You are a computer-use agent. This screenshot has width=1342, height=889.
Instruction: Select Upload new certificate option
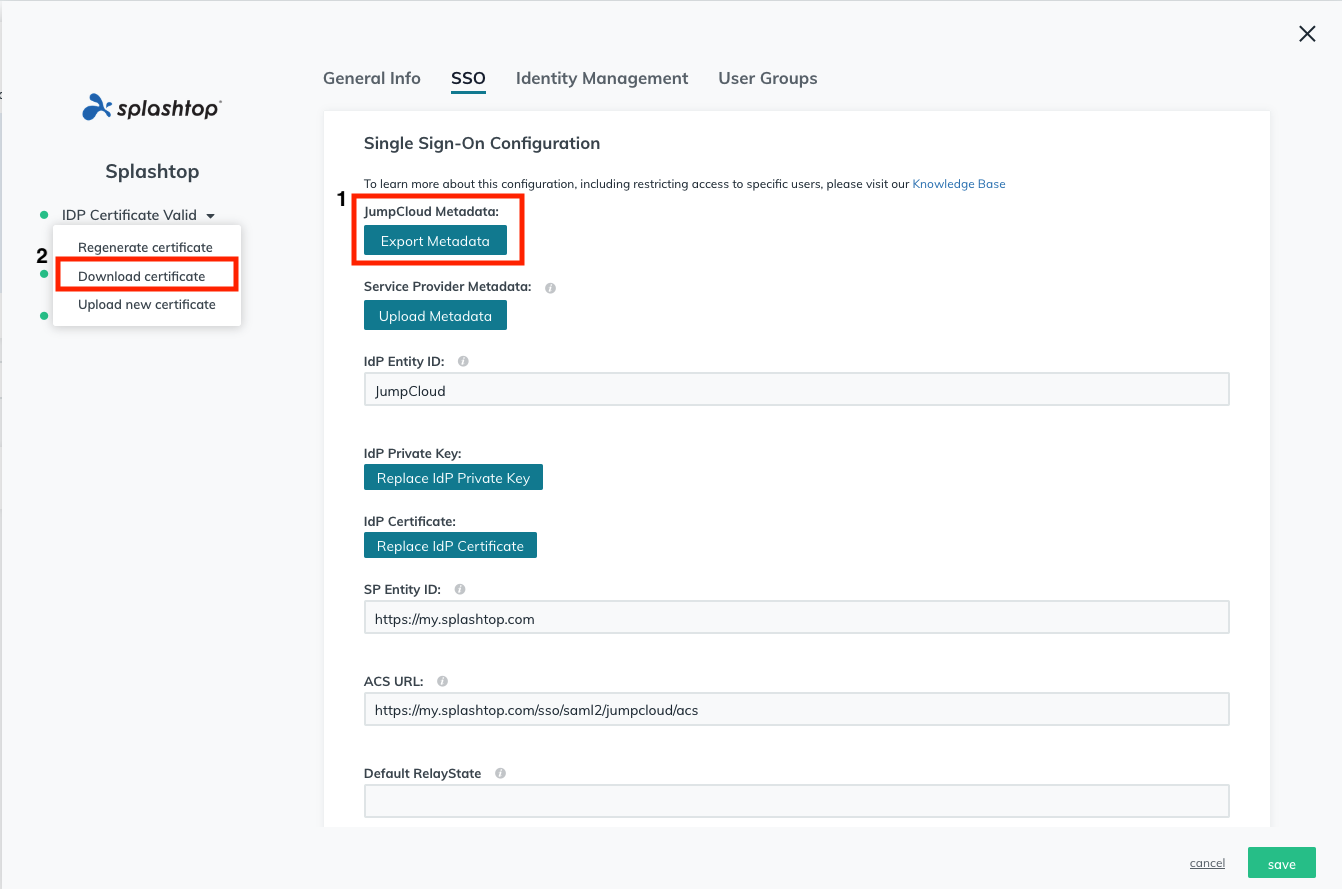click(146, 305)
